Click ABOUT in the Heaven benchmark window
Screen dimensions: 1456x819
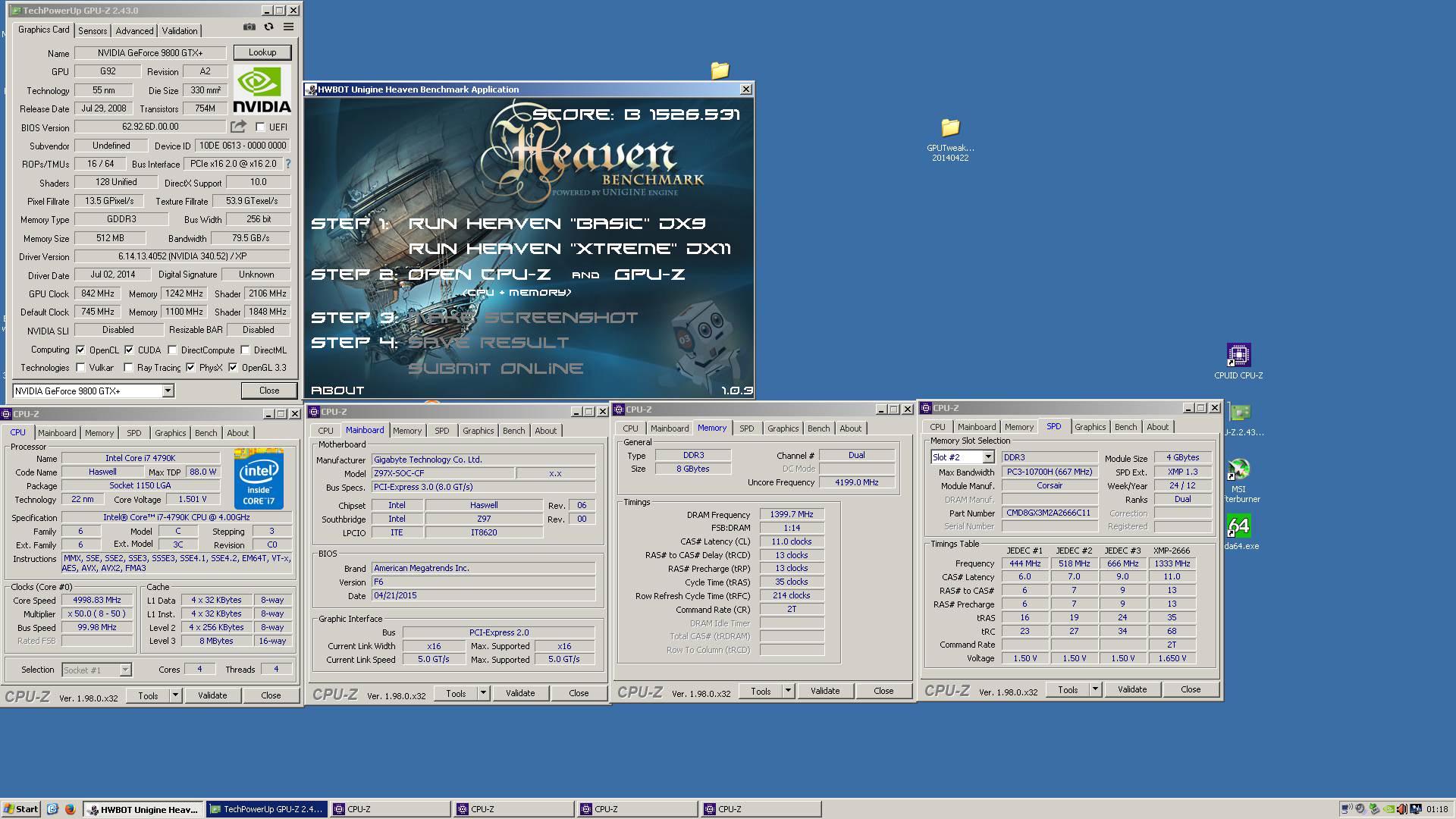(x=337, y=391)
